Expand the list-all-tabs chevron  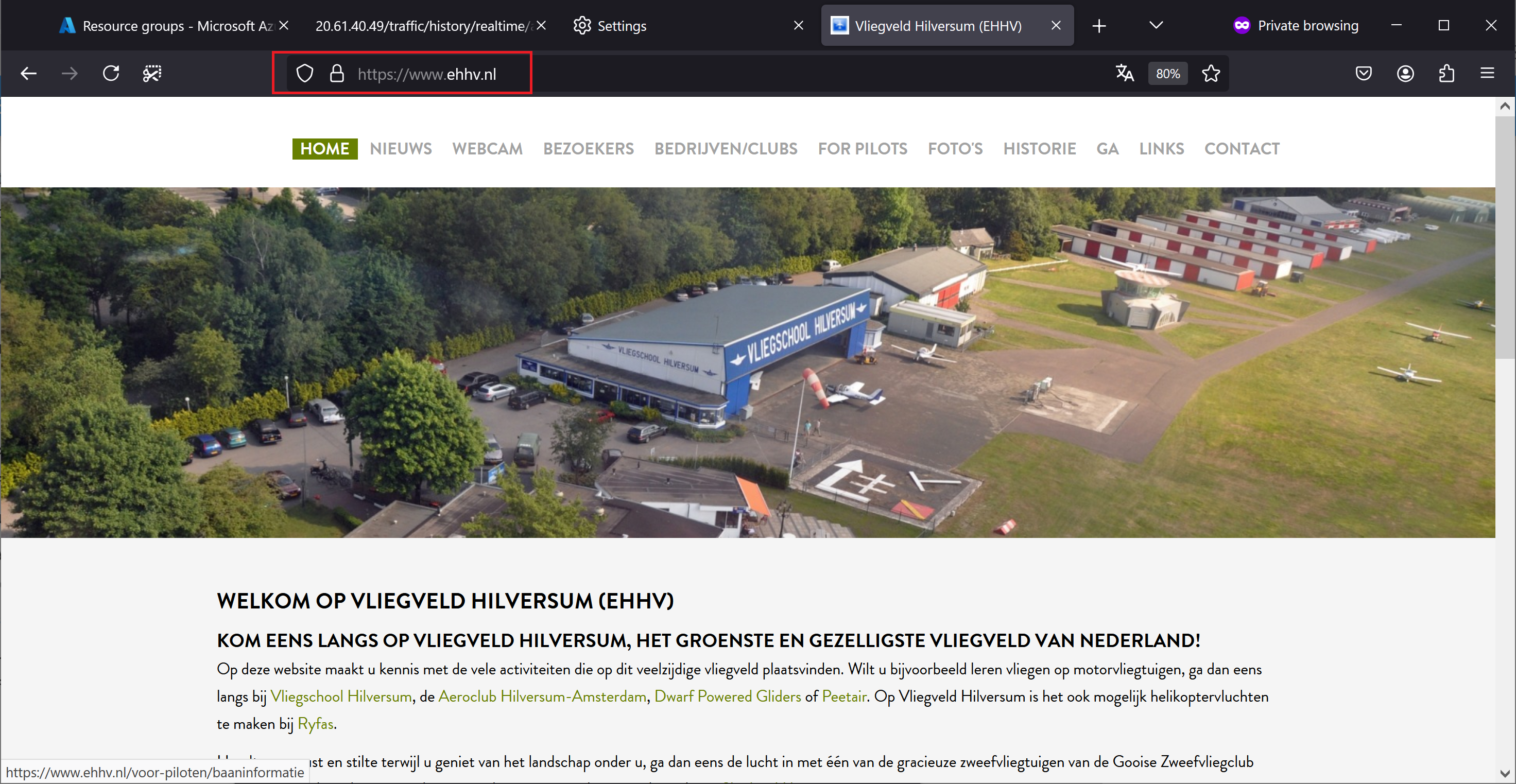click(x=1156, y=25)
